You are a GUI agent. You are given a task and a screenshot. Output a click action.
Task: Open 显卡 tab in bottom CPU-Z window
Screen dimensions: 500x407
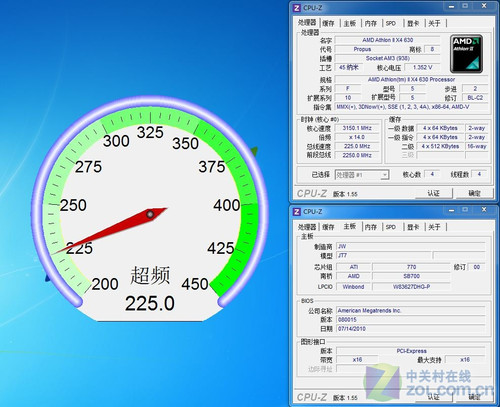pos(413,227)
